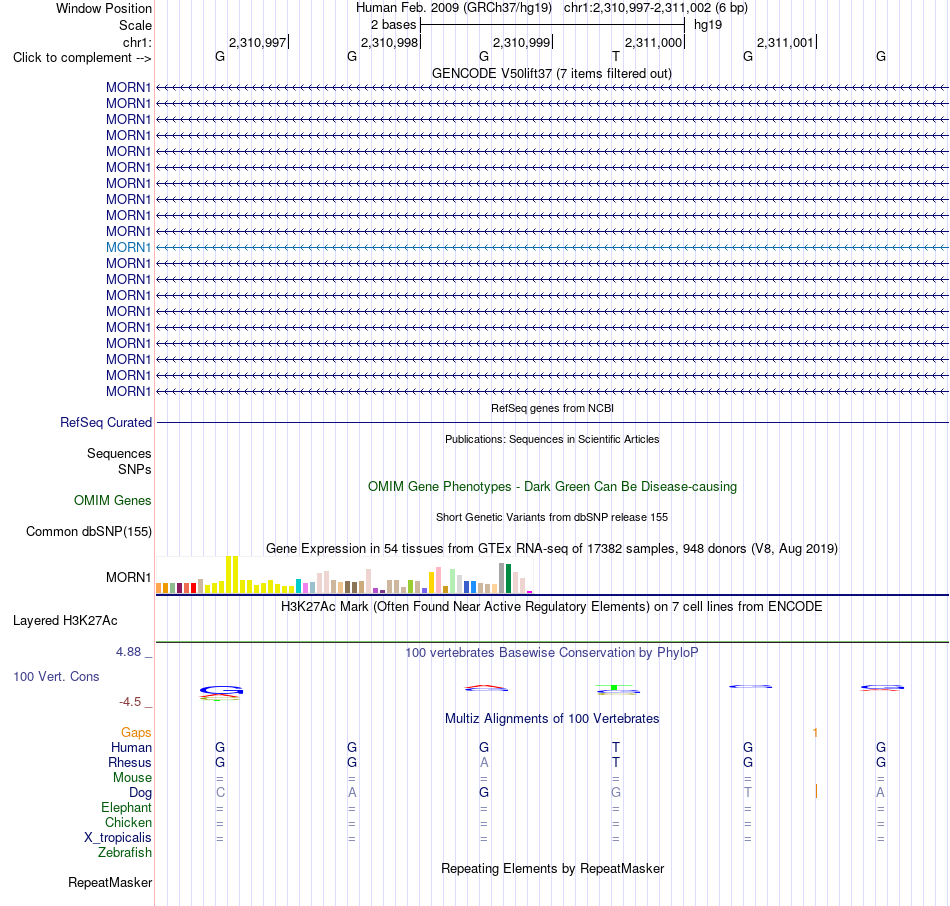Select the Chicken species label
Screen dimensions: 950x906
(128, 822)
